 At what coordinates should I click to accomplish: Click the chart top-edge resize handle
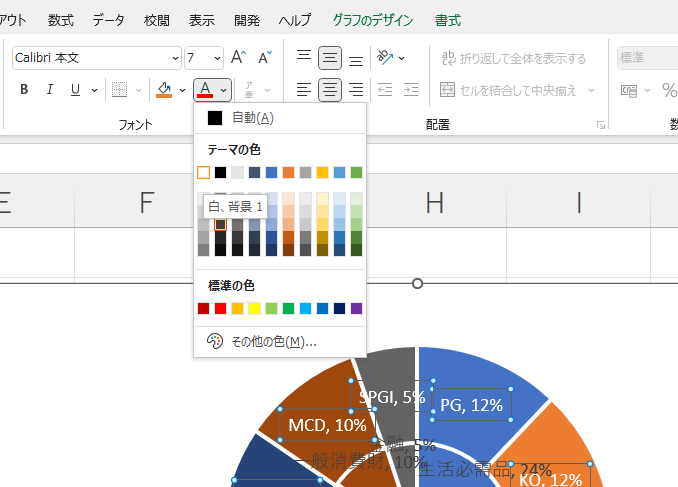[417, 284]
